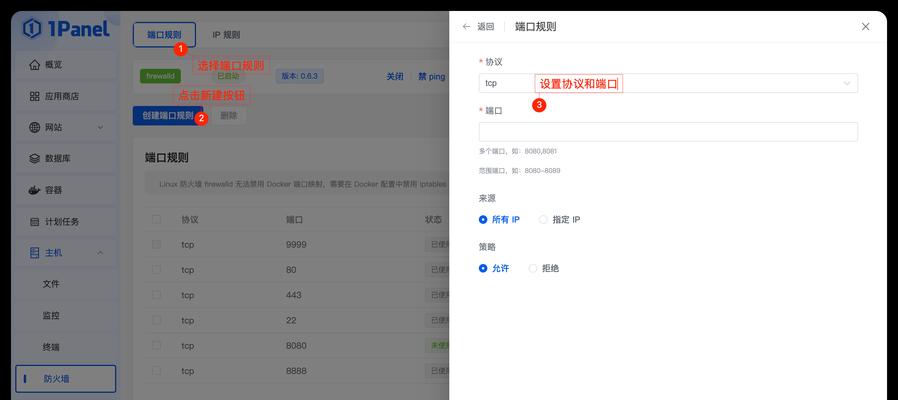This screenshot has width=898, height=400.
Task: Click the port 443 cell
Action: pos(293,295)
